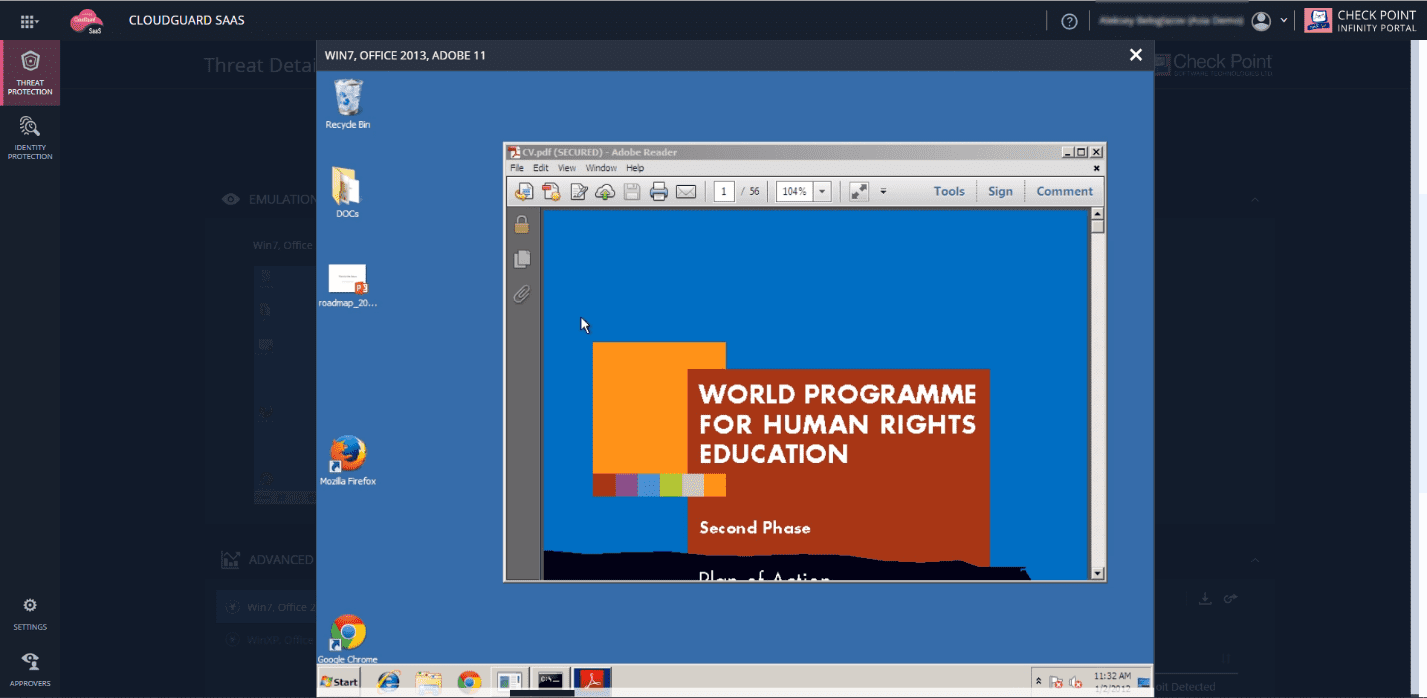Click the email envelope icon in toolbar
This screenshot has width=1427, height=698.
685,192
